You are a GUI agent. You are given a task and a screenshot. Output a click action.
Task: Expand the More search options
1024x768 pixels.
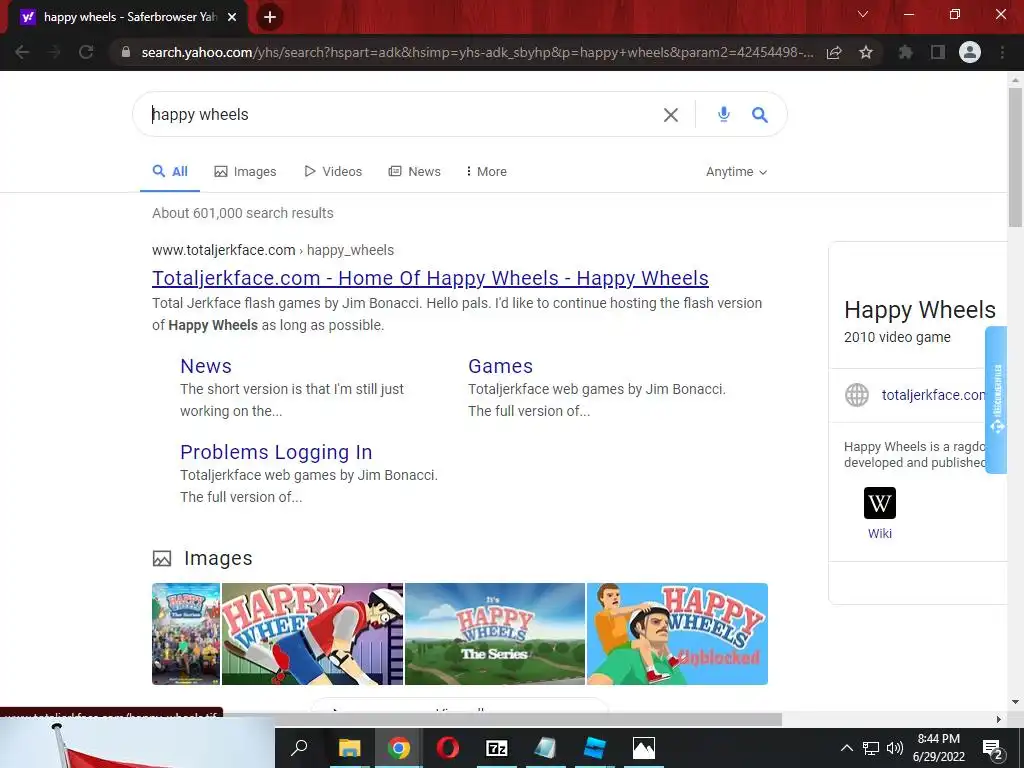click(487, 172)
